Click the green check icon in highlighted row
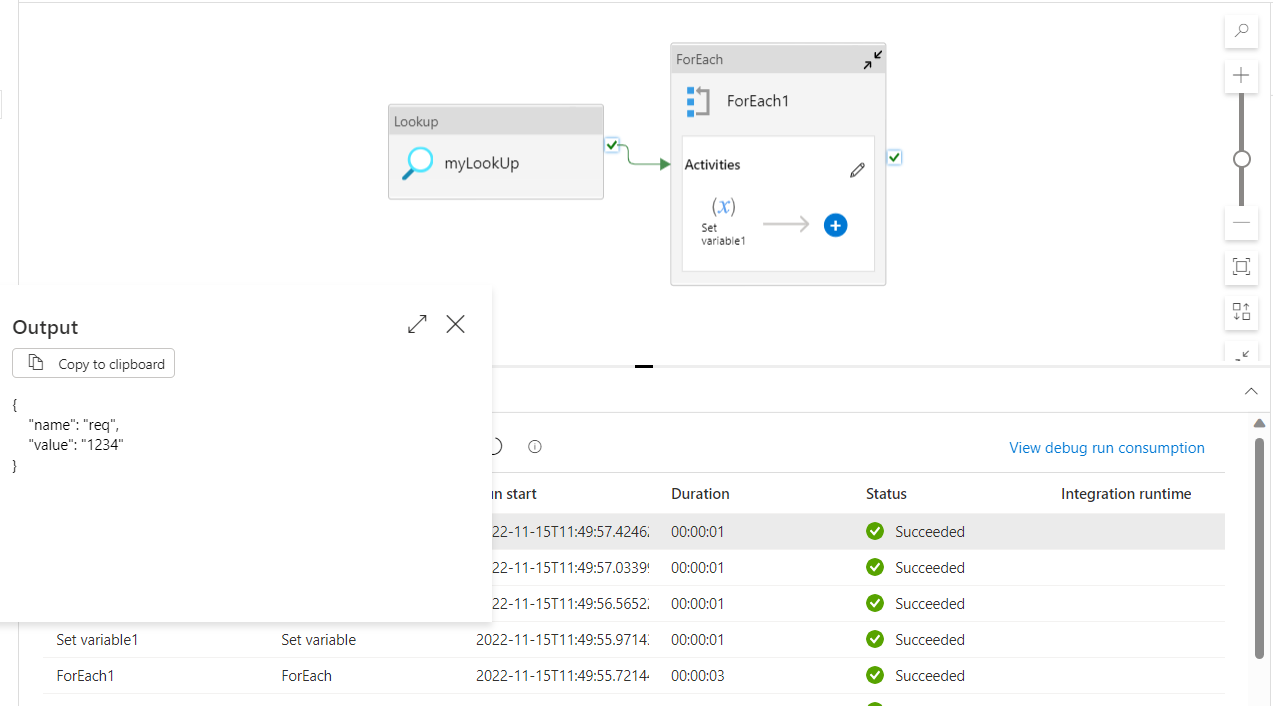Screen dimensions: 1273x706 [875, 532]
